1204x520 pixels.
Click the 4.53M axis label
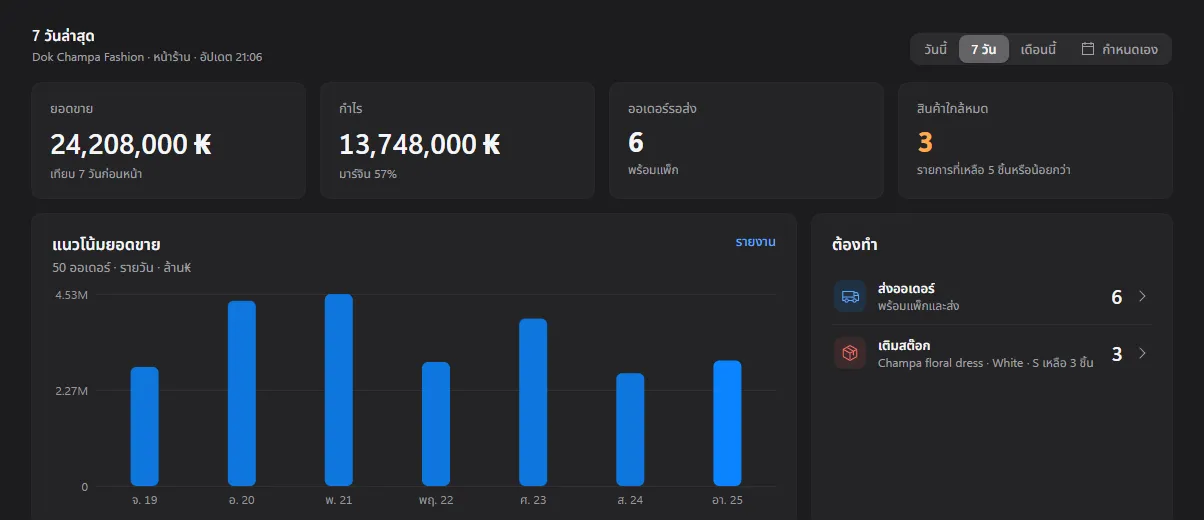[71, 295]
